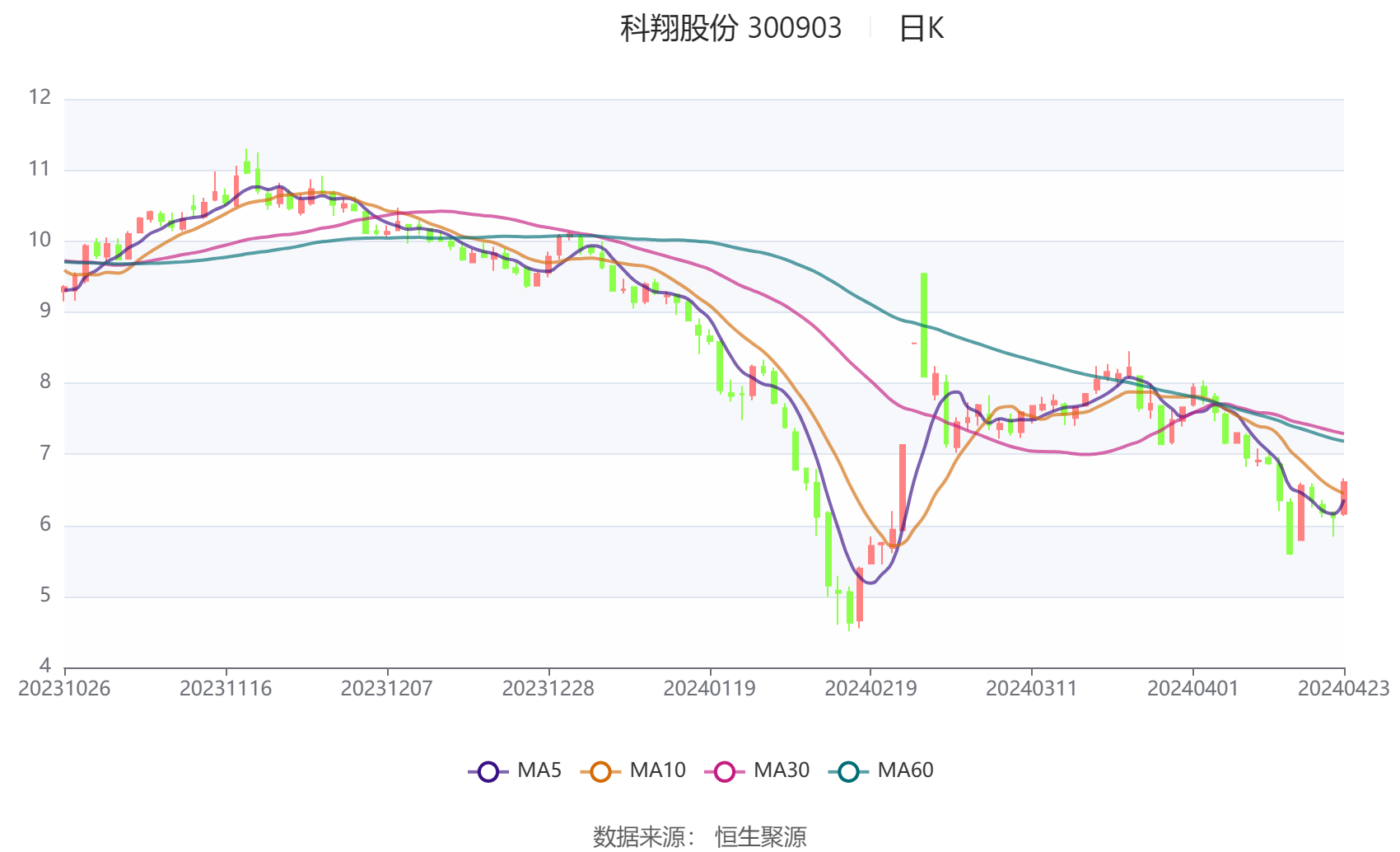
Task: Select the 20240119 x-axis date label
Action: [710, 689]
